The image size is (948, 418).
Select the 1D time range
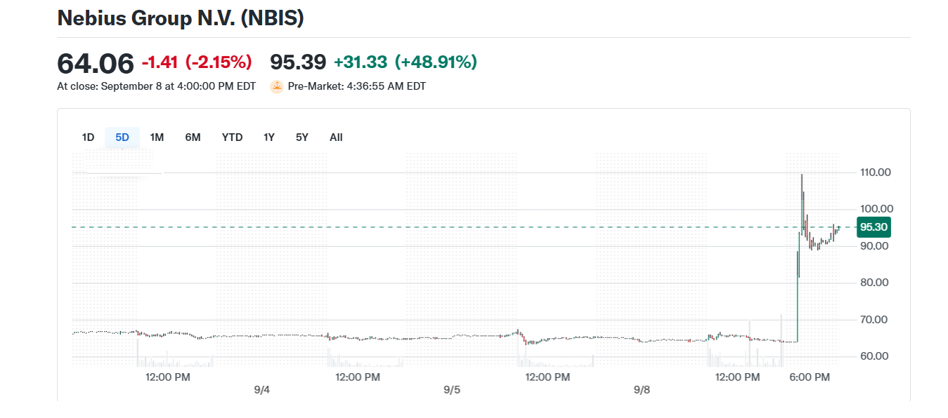88,137
